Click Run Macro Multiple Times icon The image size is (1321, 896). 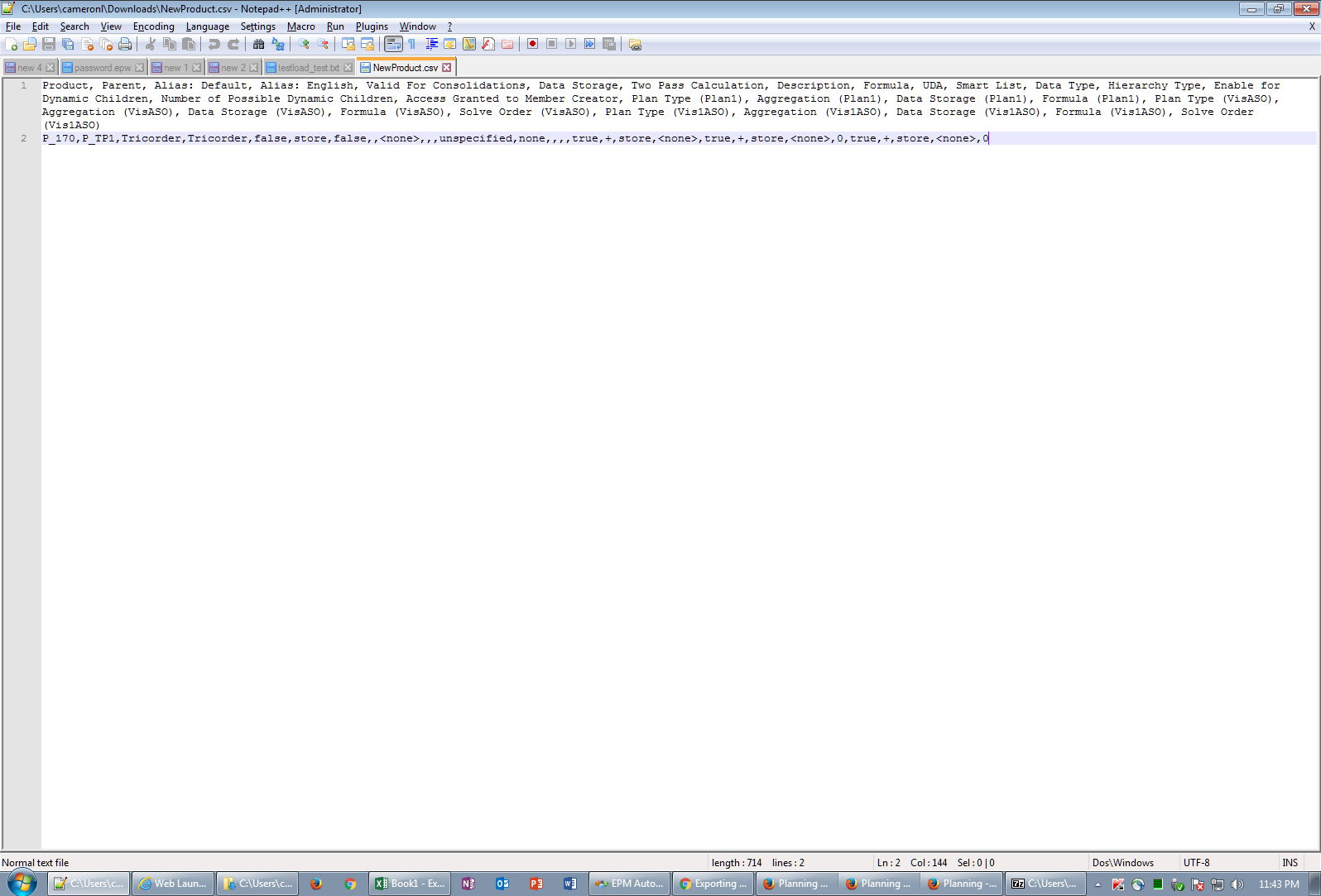590,44
